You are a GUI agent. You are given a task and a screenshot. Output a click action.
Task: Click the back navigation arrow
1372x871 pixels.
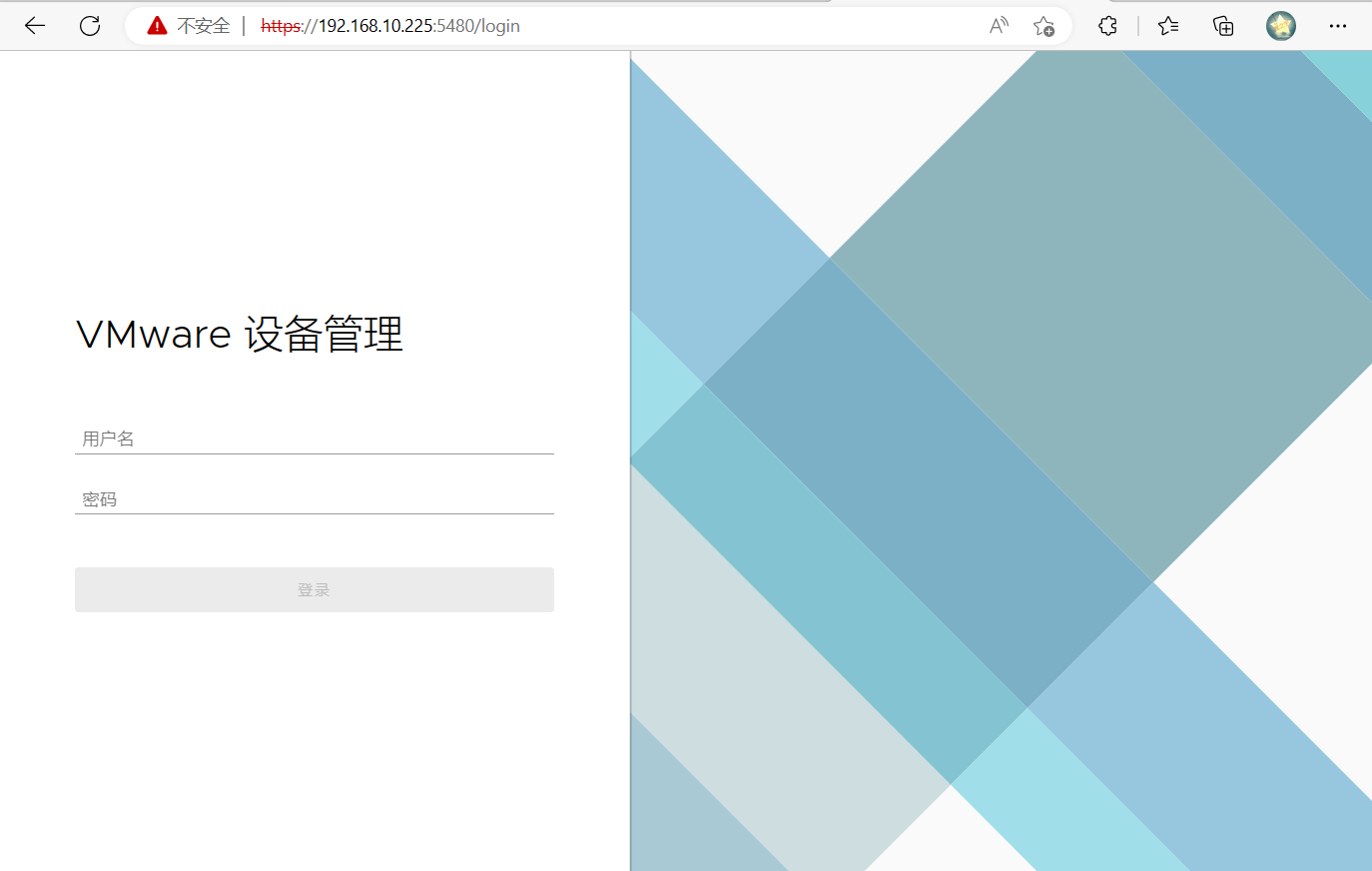tap(34, 25)
